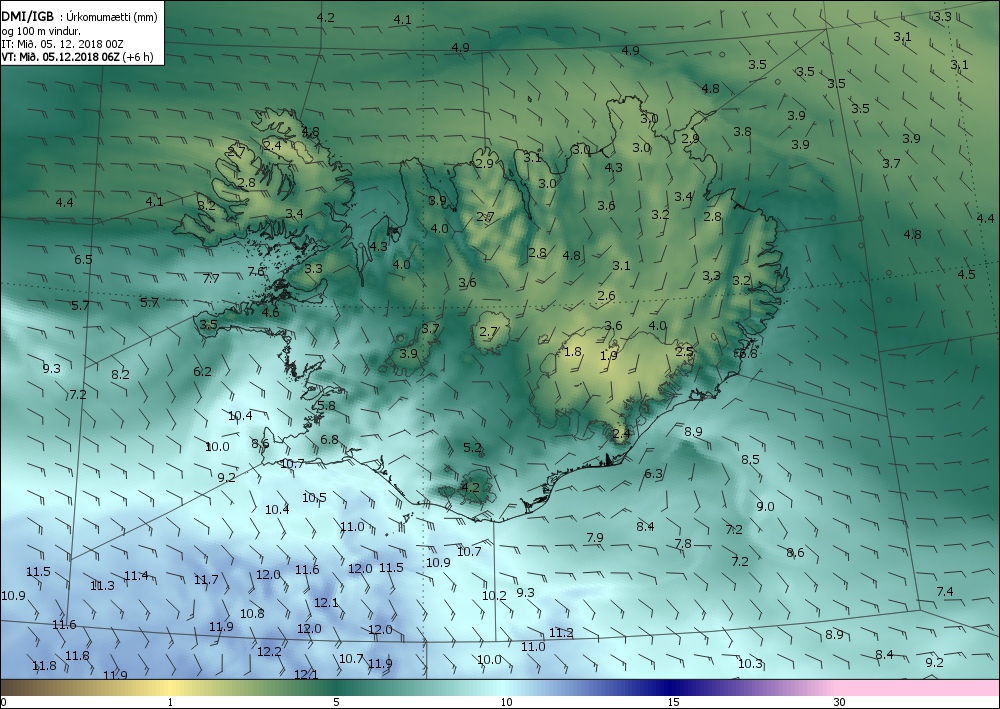Click the 6.2 value on the map
This screenshot has height=709, width=1000.
point(202,371)
